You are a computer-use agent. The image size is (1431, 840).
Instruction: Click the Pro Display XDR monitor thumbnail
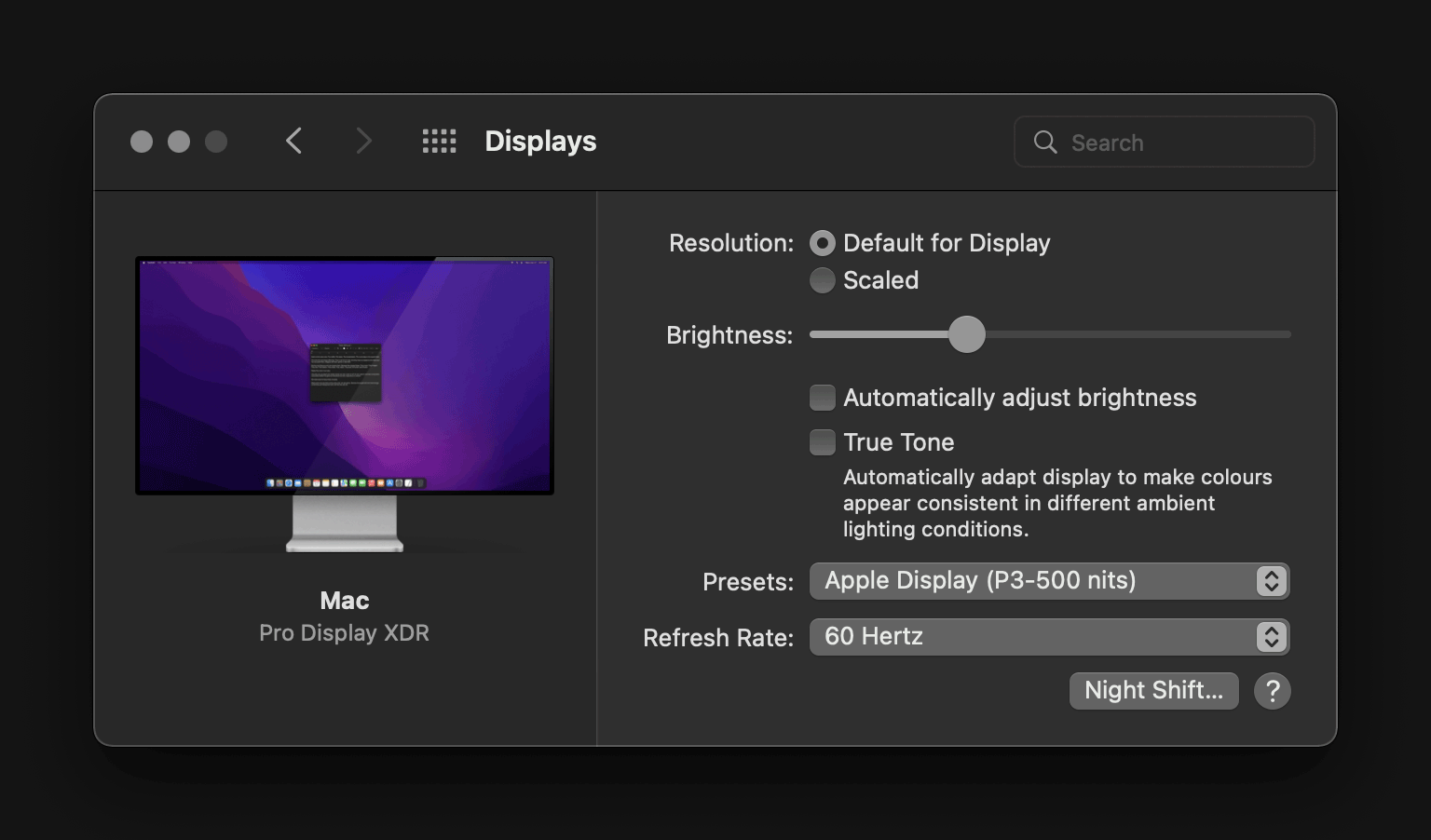click(x=345, y=404)
